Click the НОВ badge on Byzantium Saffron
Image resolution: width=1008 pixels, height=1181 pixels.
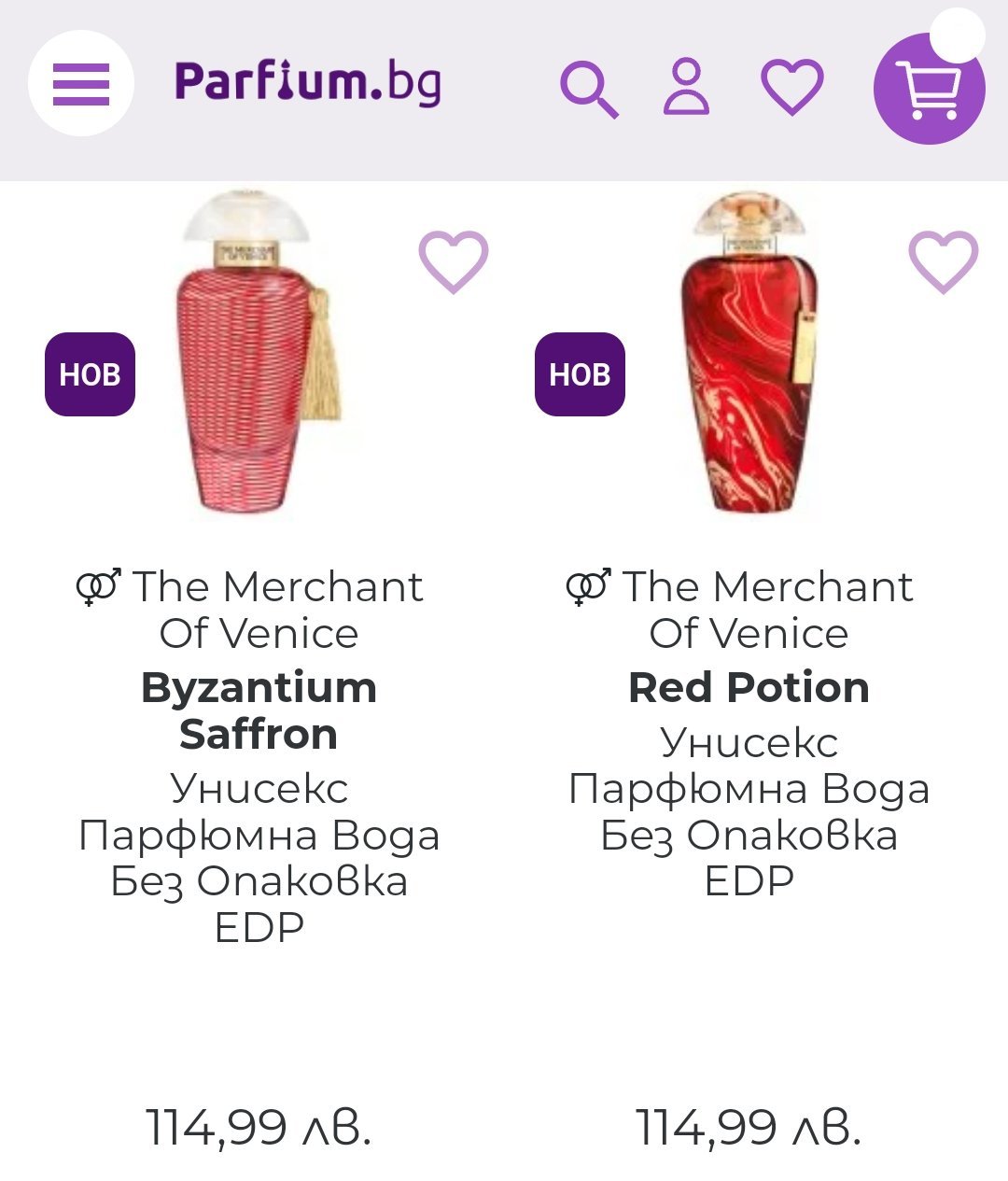(91, 374)
